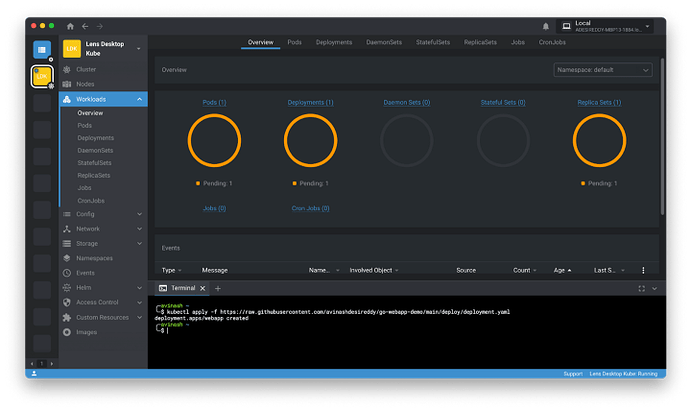The width and height of the screenshot is (690, 411).
Task: Open Cluster in the sidebar
Action: [86, 70]
